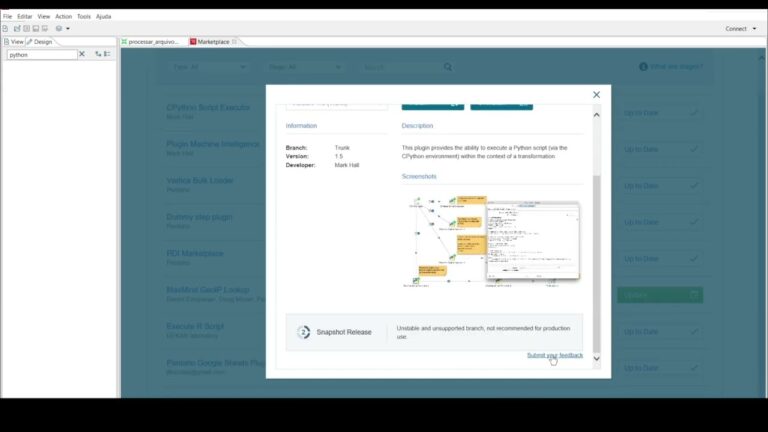Open the Stage filter dropdown behind dialog
The width and height of the screenshot is (768, 432).
(304, 67)
